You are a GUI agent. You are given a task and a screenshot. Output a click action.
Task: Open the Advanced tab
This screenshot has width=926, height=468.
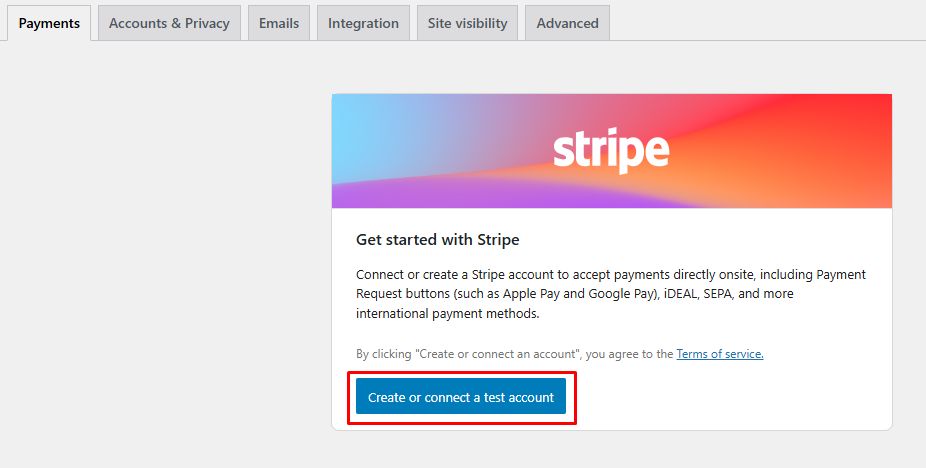567,23
